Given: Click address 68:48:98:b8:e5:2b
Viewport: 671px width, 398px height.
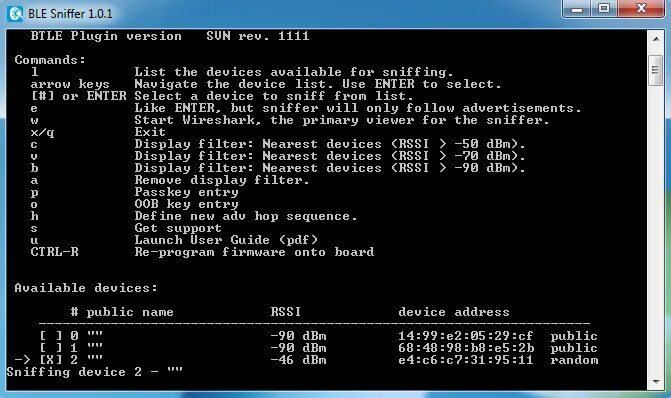Looking at the screenshot, I should [x=466, y=348].
